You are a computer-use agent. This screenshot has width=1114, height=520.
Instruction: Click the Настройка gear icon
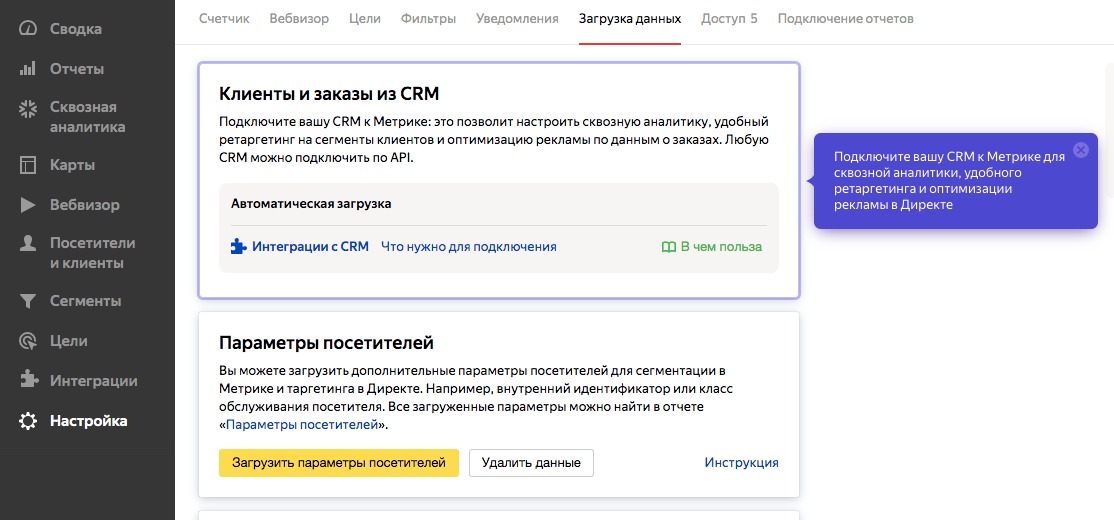coord(28,421)
